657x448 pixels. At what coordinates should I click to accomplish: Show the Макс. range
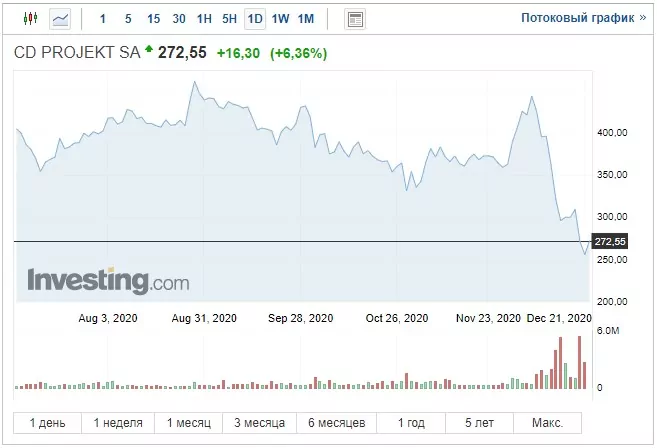(x=547, y=423)
